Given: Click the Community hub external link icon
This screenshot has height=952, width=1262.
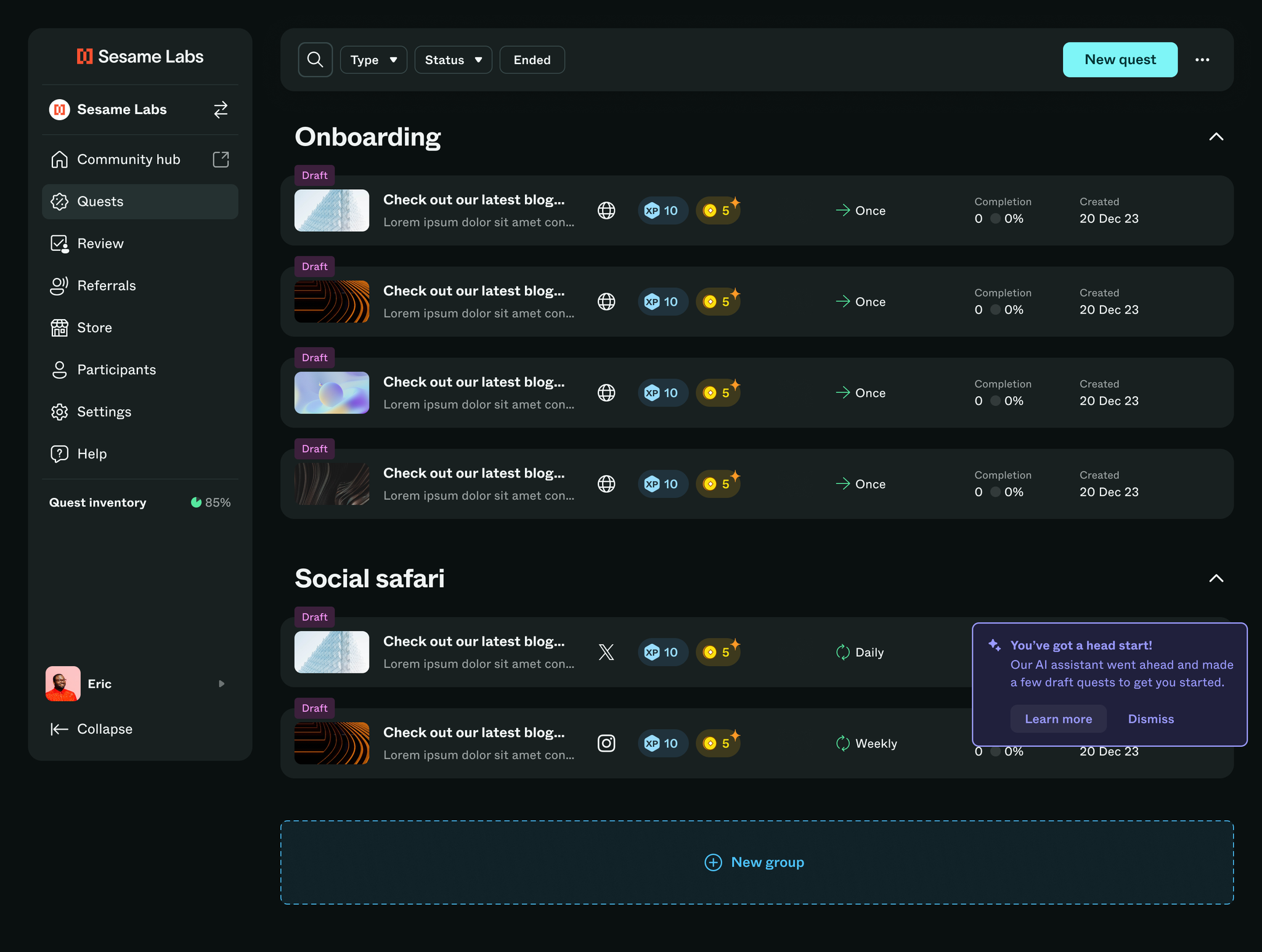Looking at the screenshot, I should pos(221,160).
